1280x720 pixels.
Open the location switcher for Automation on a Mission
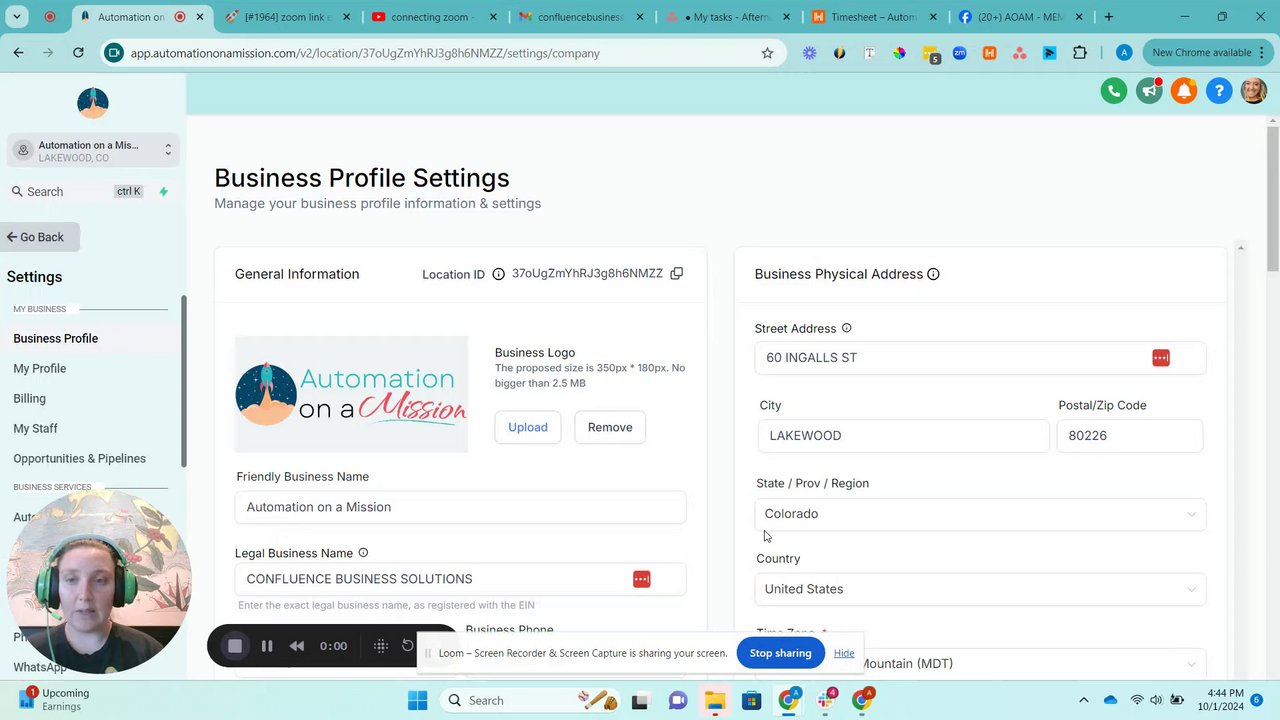92,151
